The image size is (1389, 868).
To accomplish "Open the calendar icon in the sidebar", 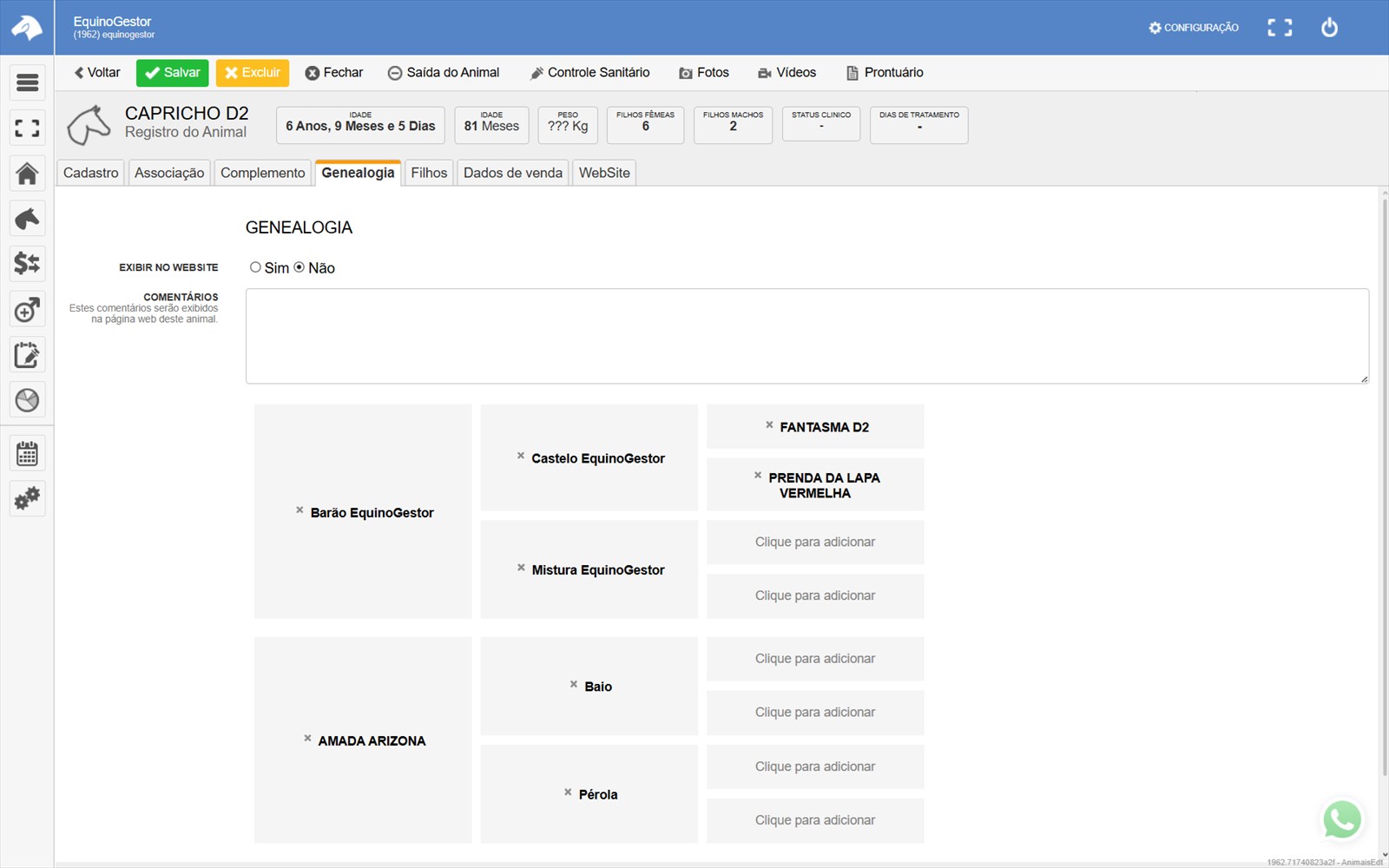I will pyautogui.click(x=27, y=453).
